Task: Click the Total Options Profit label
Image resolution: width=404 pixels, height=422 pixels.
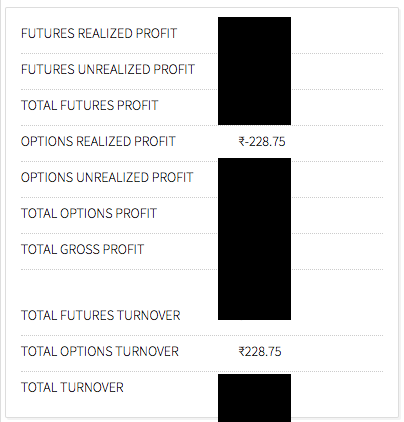Action: point(89,214)
